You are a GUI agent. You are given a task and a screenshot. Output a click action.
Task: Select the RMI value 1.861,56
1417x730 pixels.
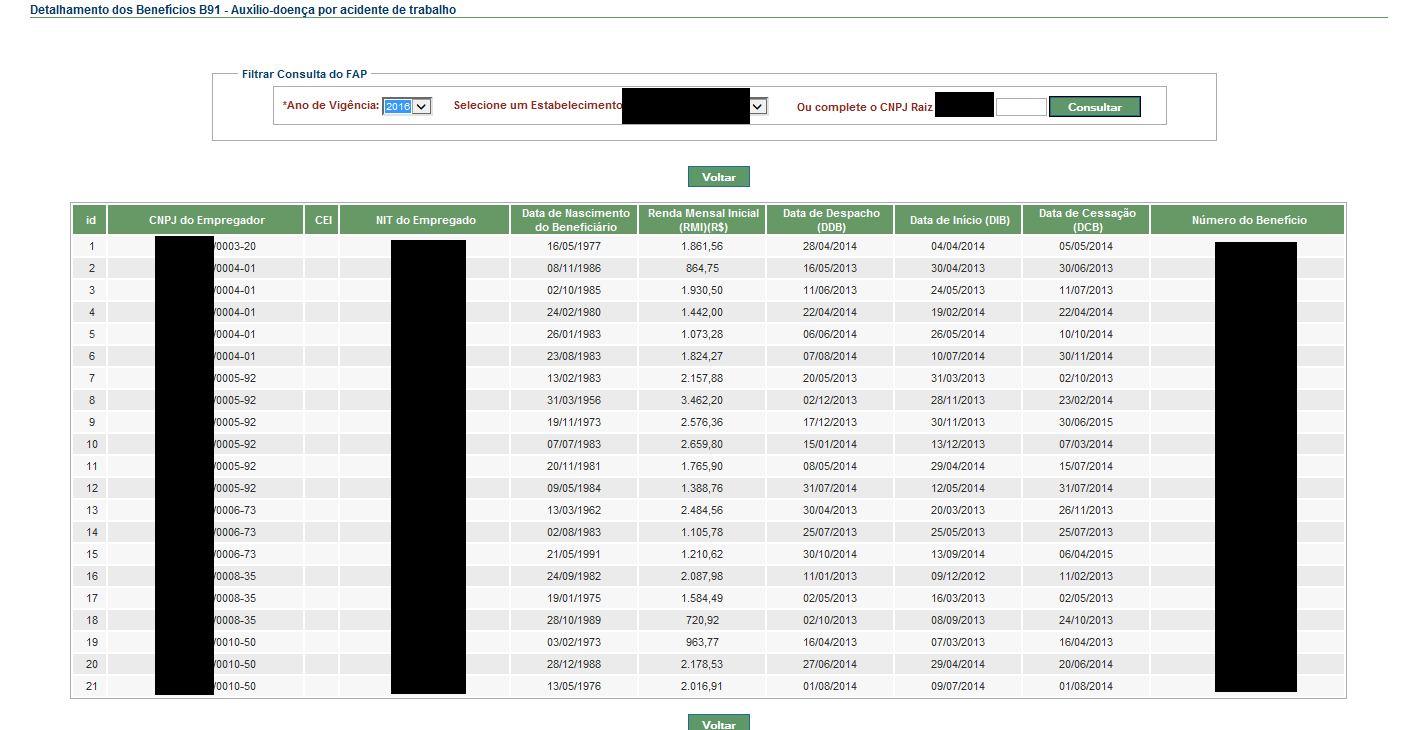pos(702,246)
